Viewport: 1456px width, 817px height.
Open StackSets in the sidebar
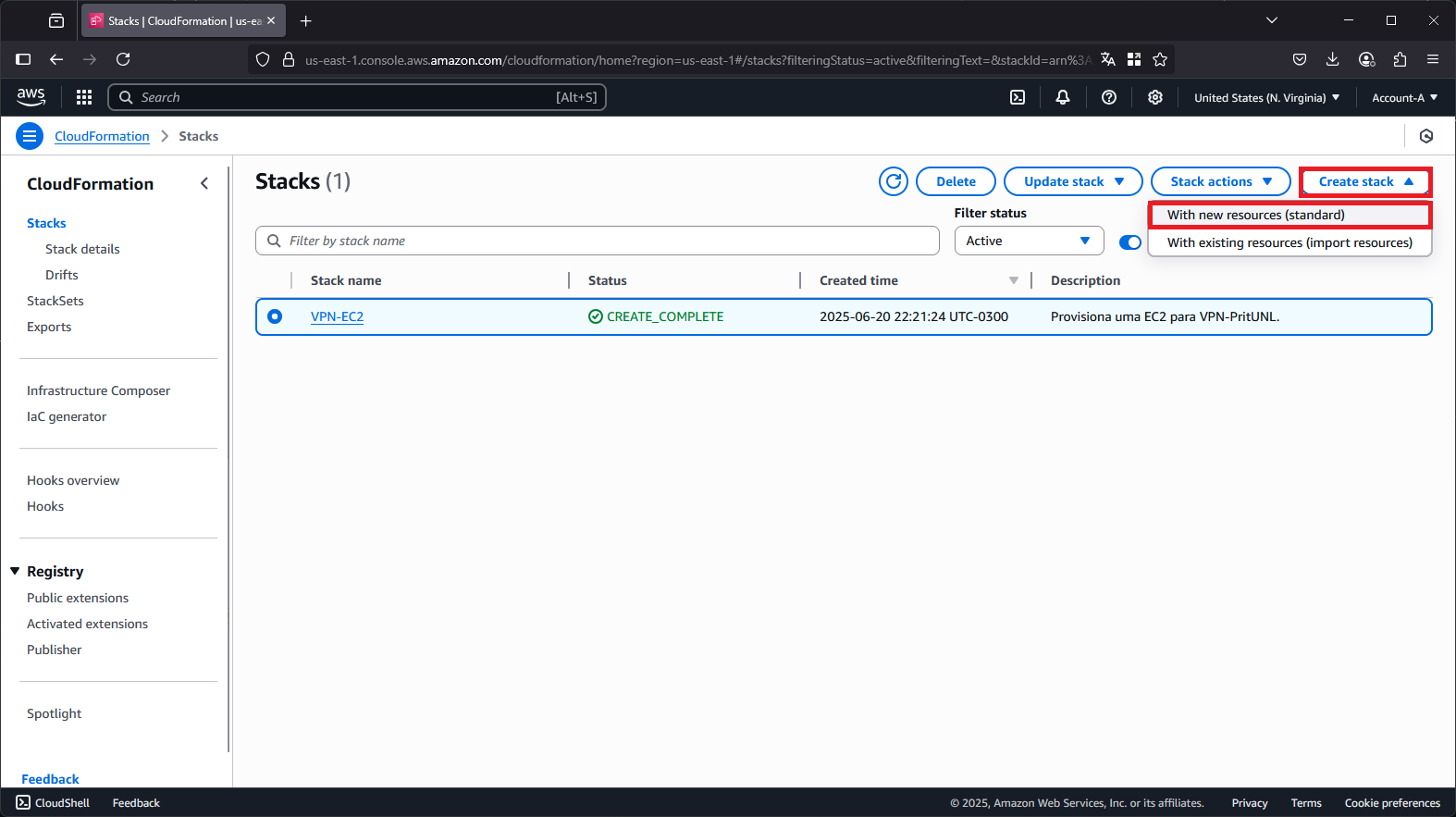pyautogui.click(x=56, y=301)
